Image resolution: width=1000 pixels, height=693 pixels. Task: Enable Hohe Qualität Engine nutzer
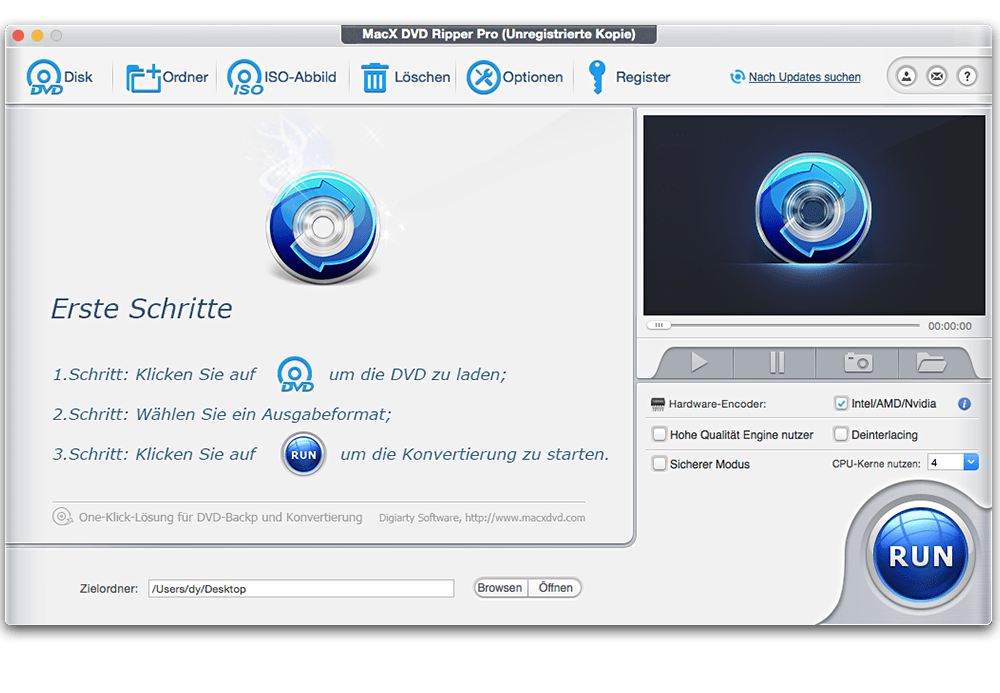[657, 435]
